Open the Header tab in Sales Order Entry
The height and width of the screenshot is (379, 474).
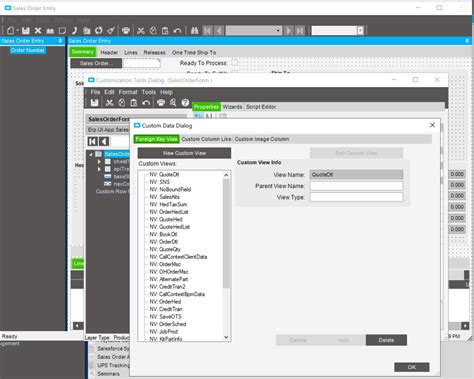[109, 52]
